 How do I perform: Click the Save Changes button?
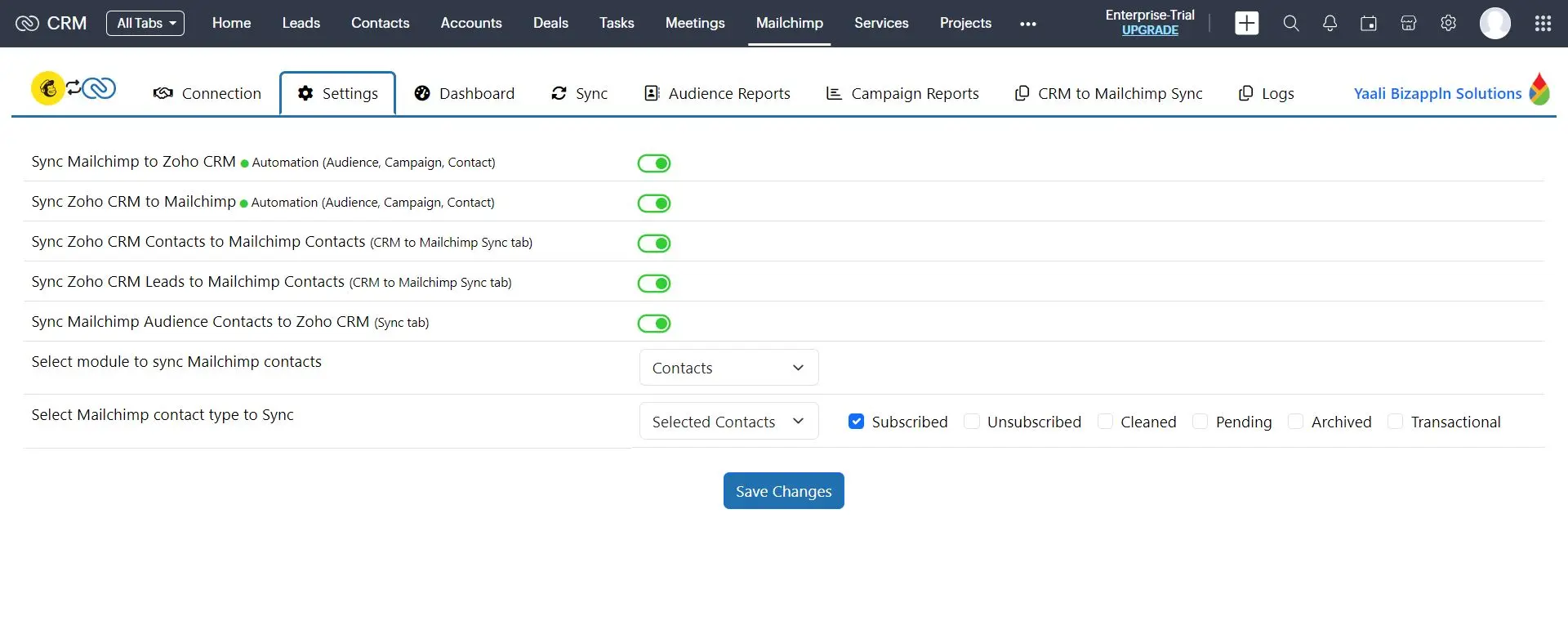[x=784, y=491]
